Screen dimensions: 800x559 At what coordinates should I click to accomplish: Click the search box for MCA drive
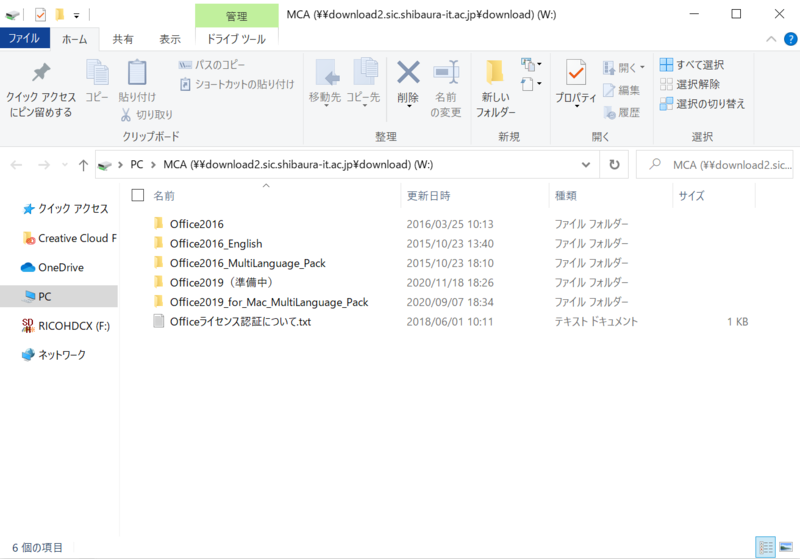714,165
